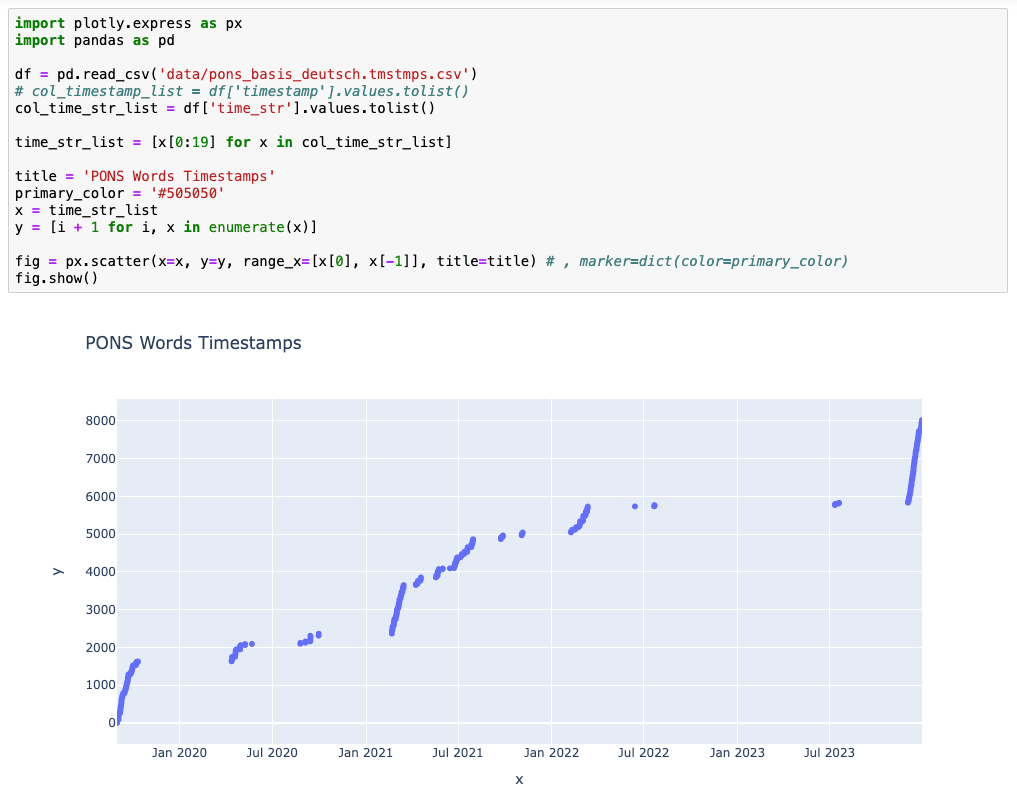Select the chart title 'PONS Words Timestamps'
The height and width of the screenshot is (797, 1017).
(193, 343)
